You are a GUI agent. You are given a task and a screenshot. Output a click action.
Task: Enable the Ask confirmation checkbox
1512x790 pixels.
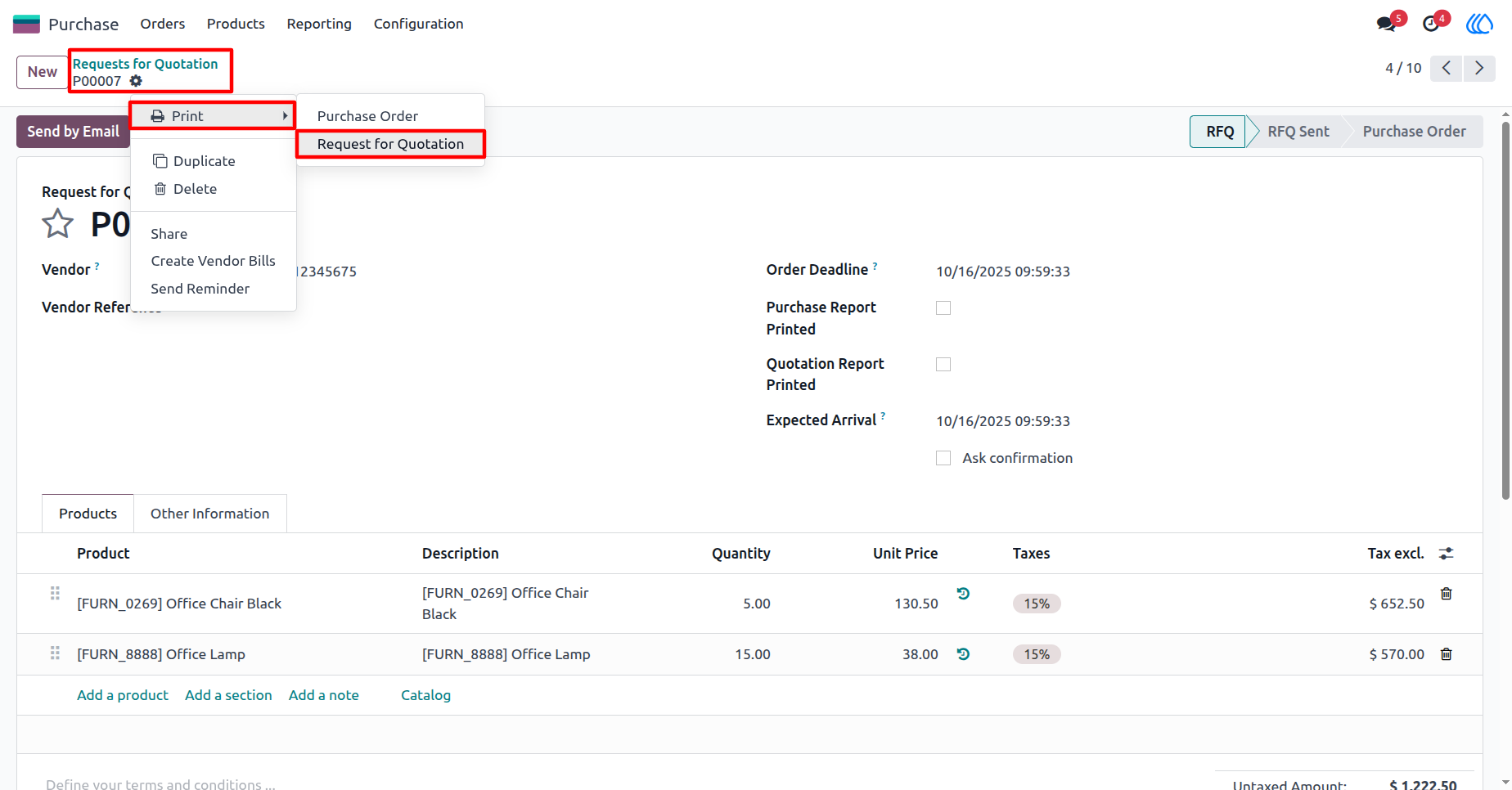coord(943,459)
